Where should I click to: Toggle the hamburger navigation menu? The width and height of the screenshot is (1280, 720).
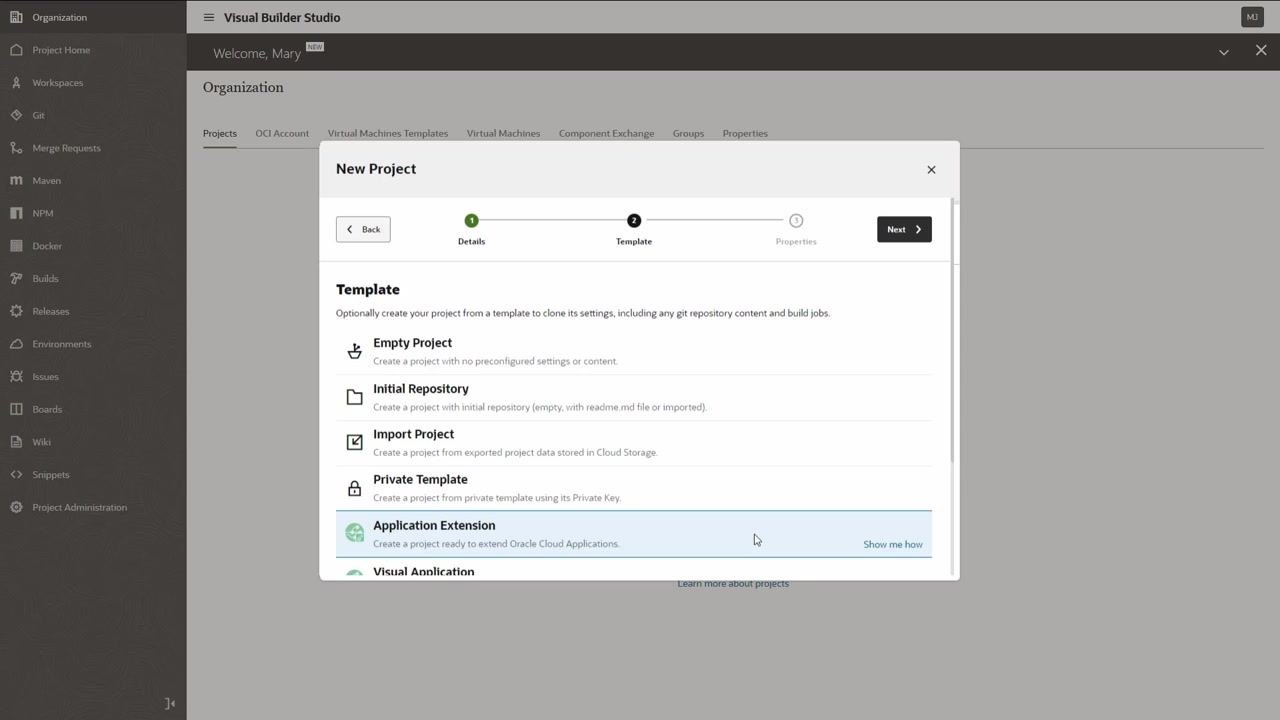click(x=209, y=17)
